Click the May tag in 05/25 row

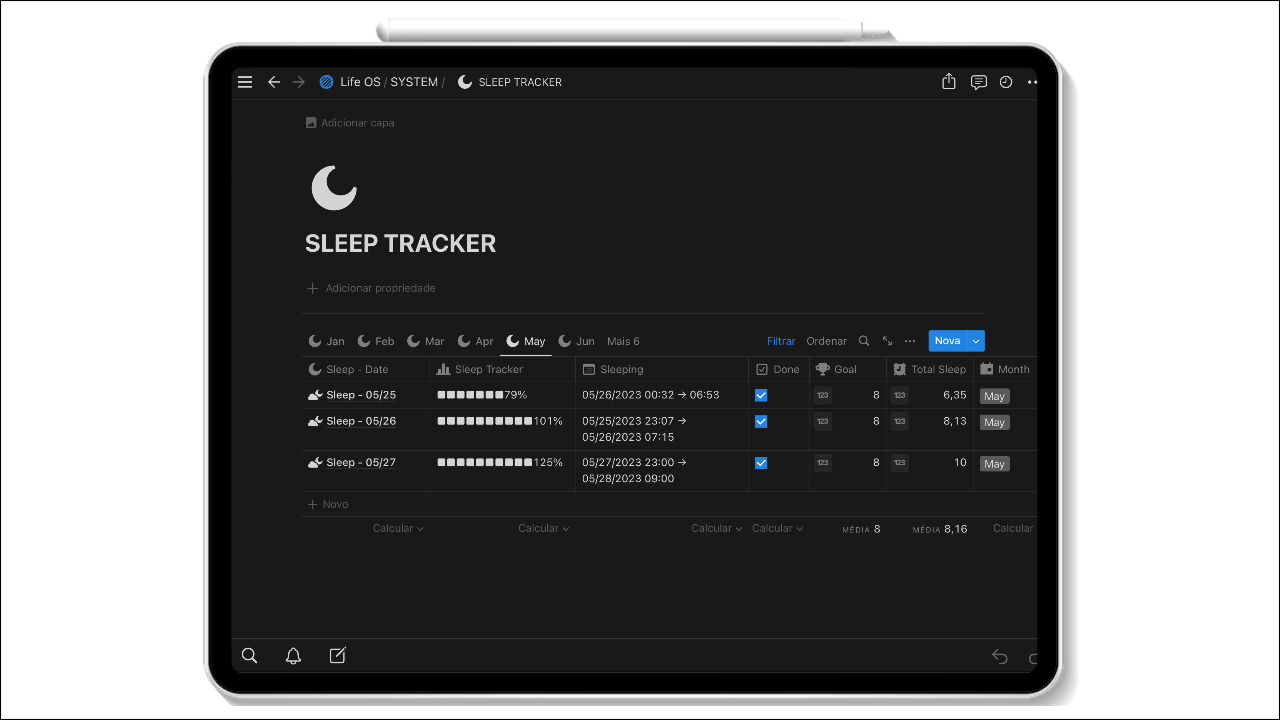(994, 396)
